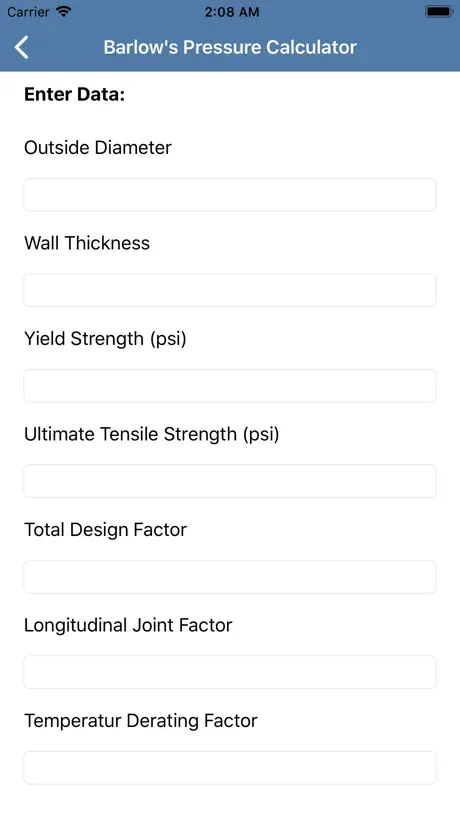
Task: Select the Longitudinal Joint Factor label
Action: (128, 625)
